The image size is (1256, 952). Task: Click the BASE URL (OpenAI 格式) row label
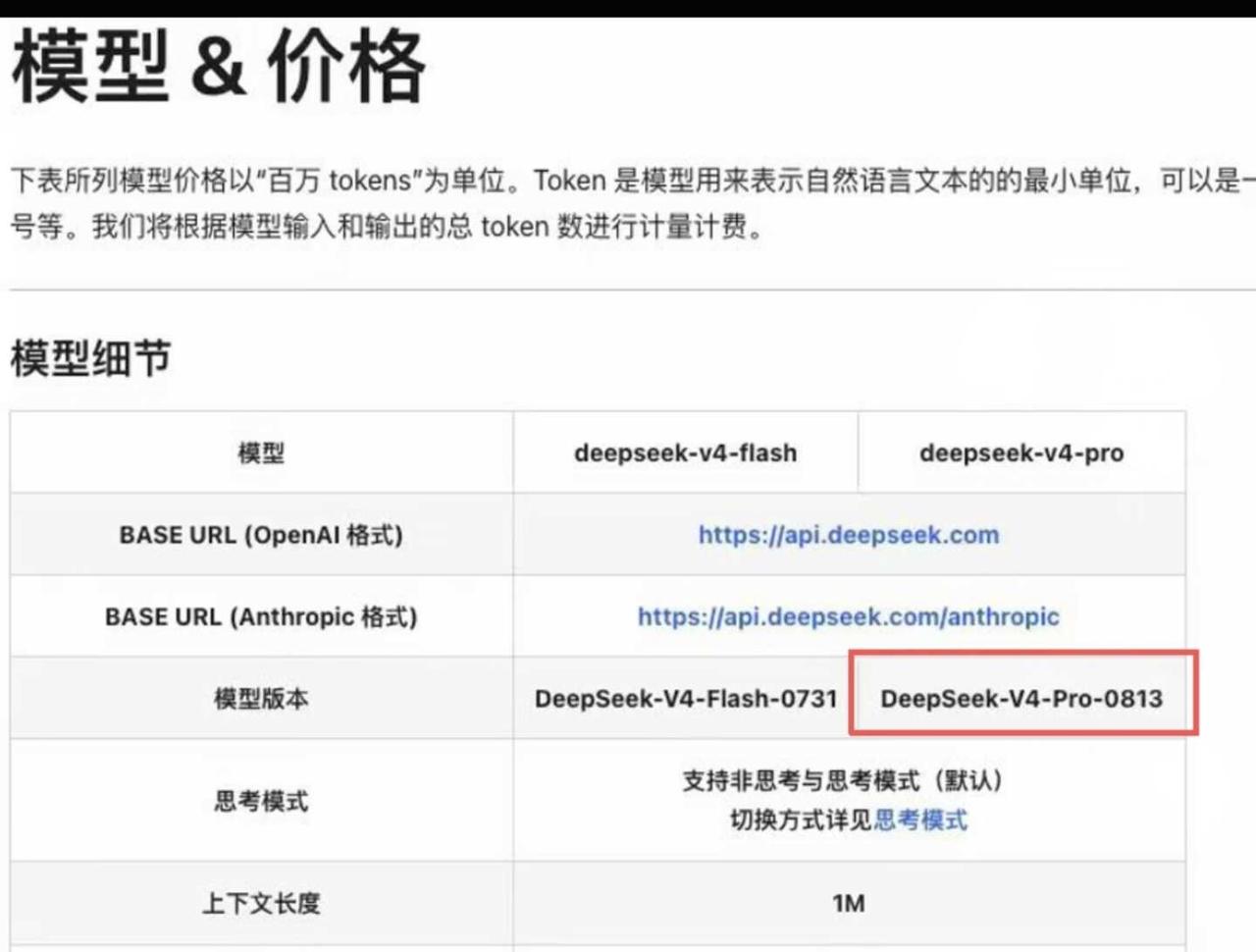(x=261, y=535)
